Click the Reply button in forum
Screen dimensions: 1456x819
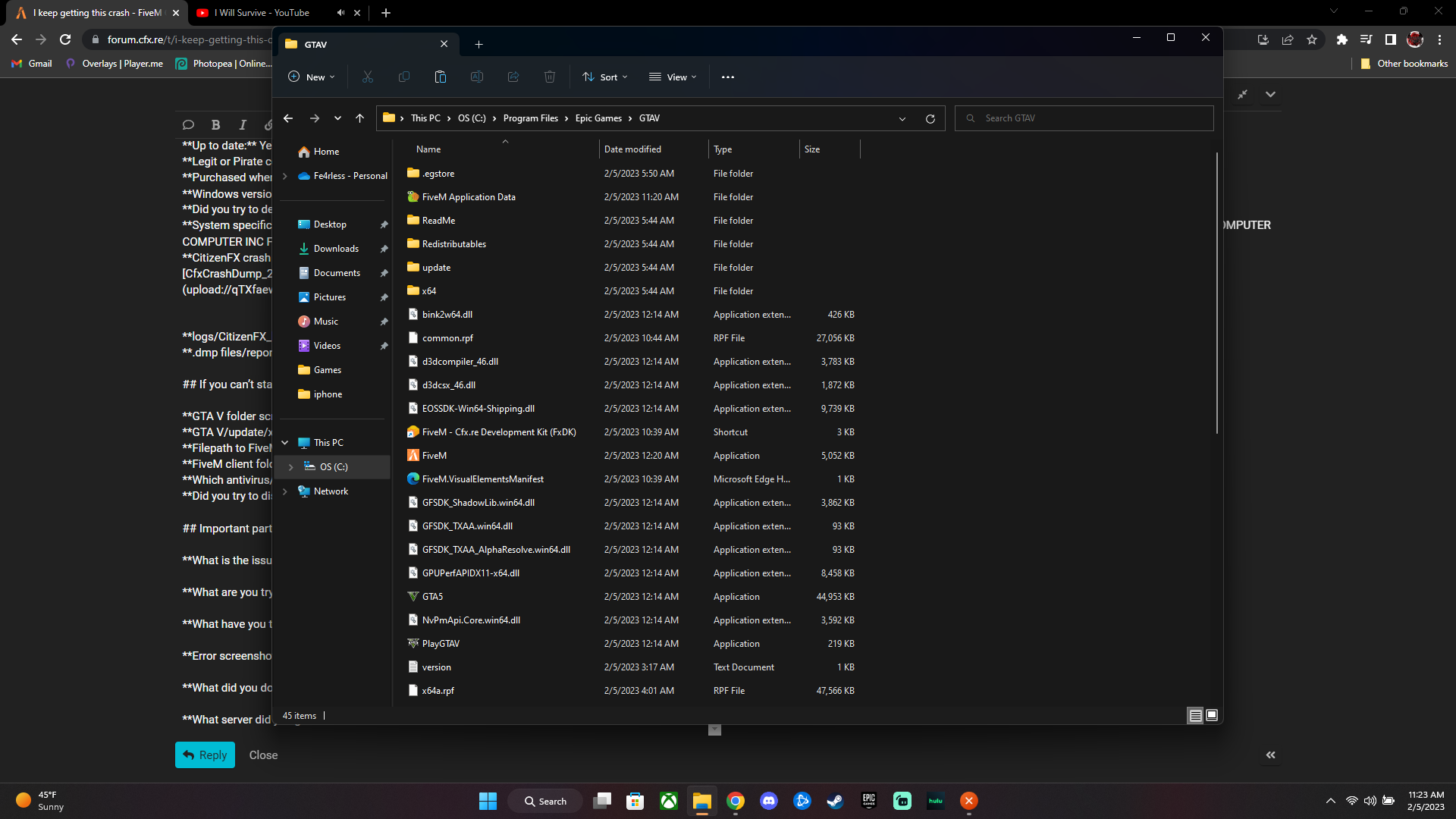pos(205,755)
